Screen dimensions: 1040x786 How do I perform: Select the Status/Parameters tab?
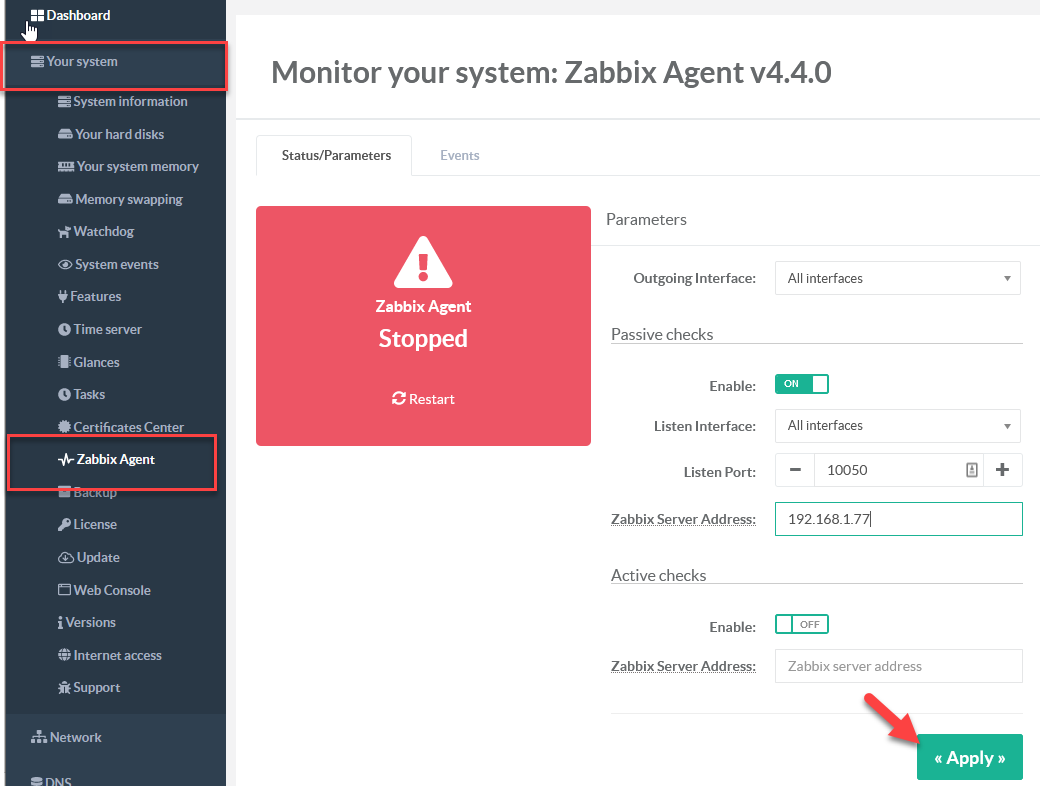tap(334, 156)
